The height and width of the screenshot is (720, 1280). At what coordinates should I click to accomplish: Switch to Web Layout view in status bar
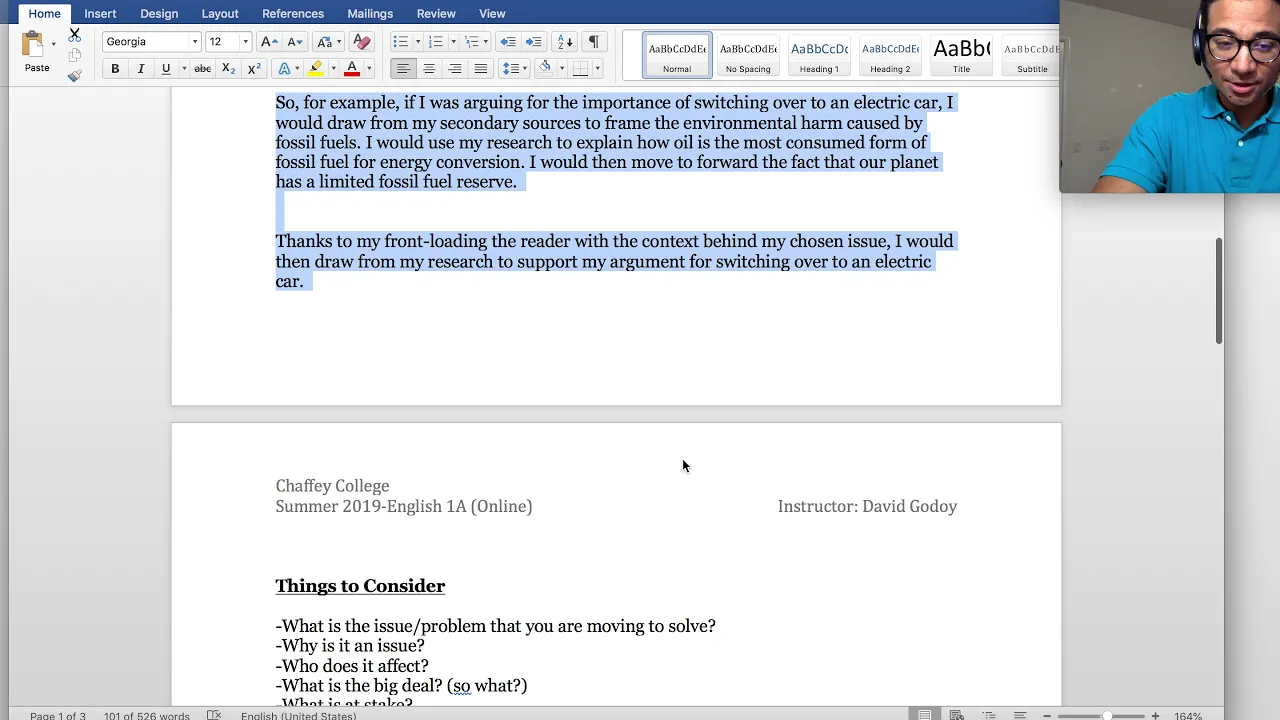coord(957,715)
